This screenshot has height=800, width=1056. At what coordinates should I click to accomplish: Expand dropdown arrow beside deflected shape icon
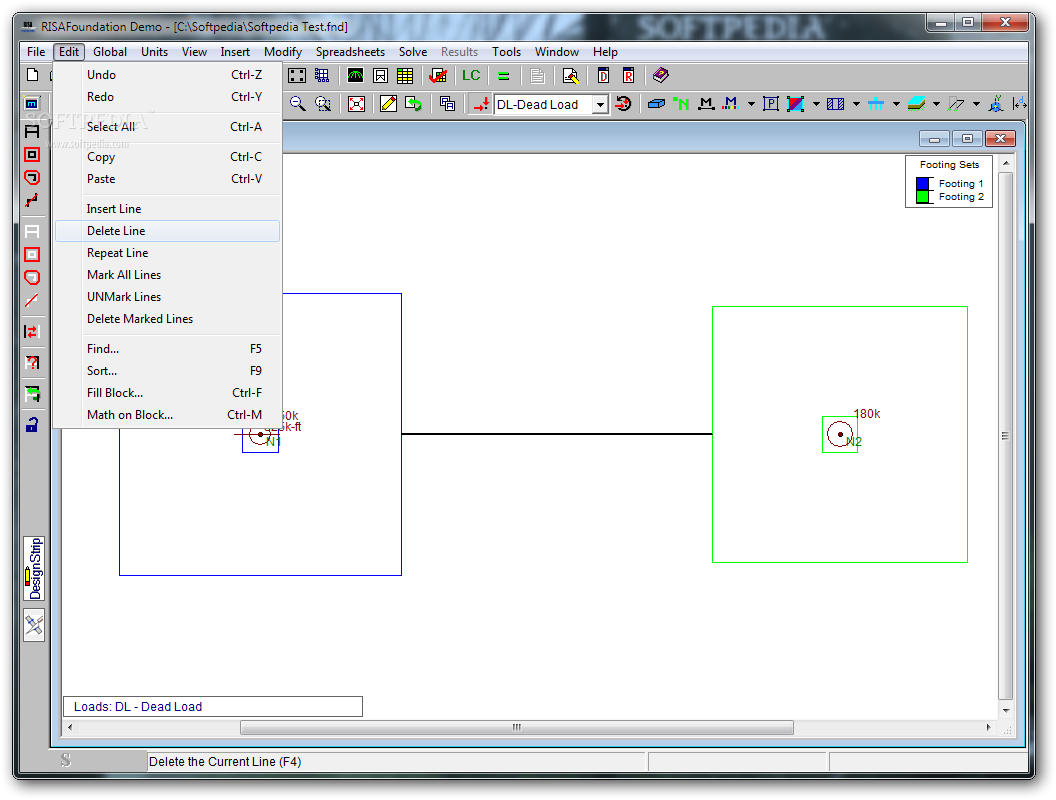(x=977, y=104)
